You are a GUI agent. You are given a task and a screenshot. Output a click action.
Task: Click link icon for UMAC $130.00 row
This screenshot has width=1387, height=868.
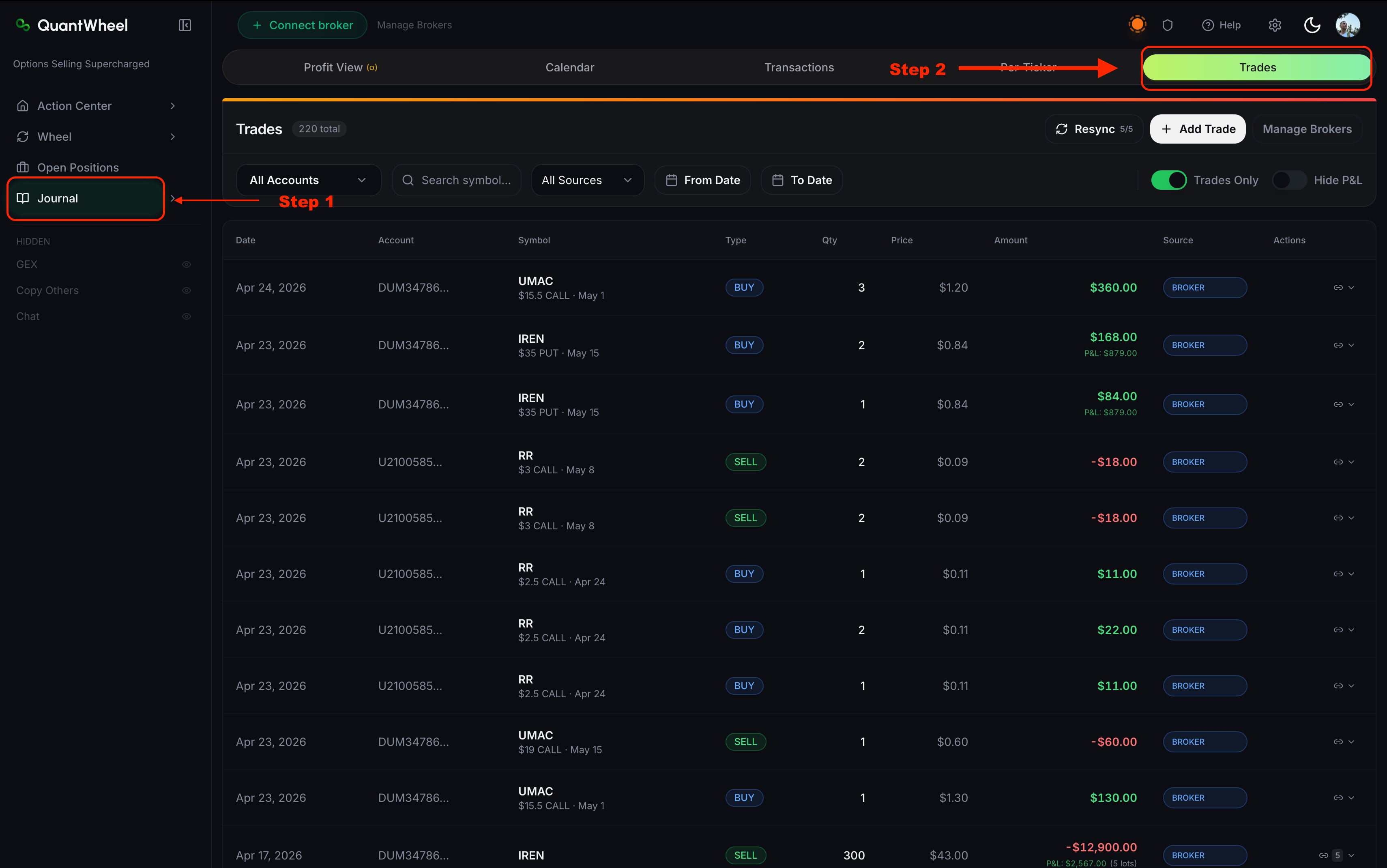point(1338,798)
